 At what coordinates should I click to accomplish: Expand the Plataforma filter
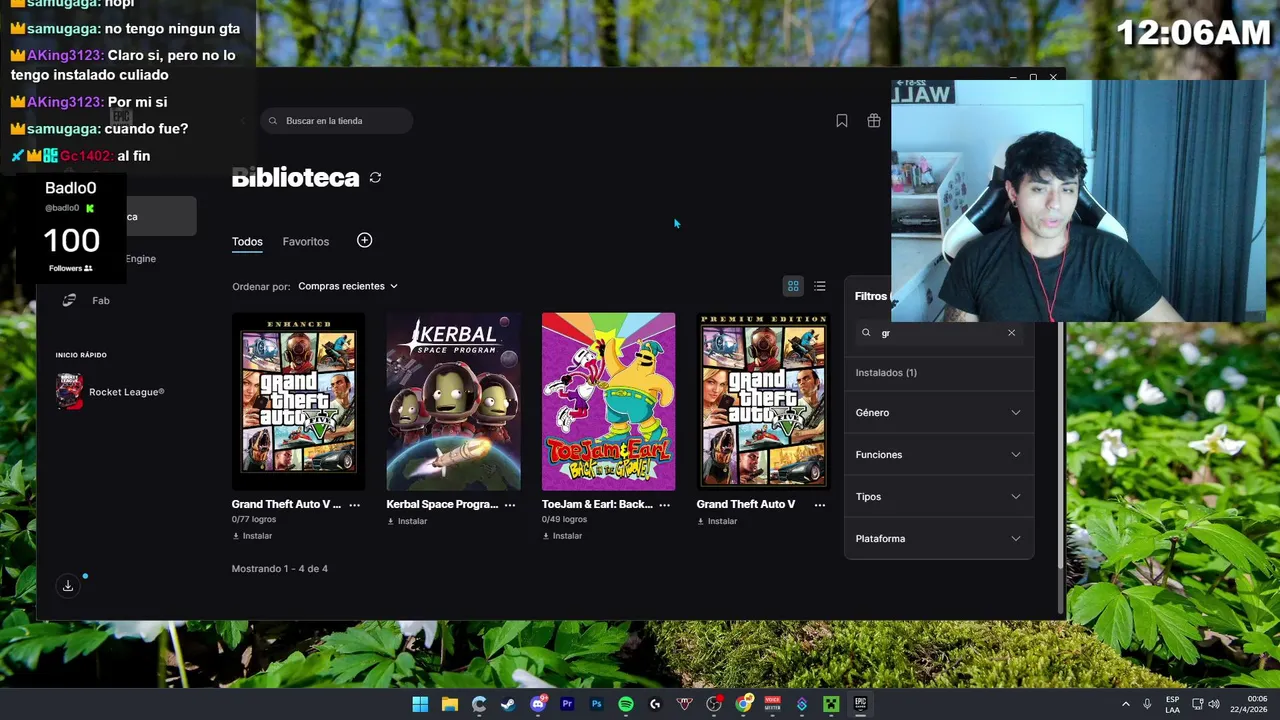tap(938, 538)
